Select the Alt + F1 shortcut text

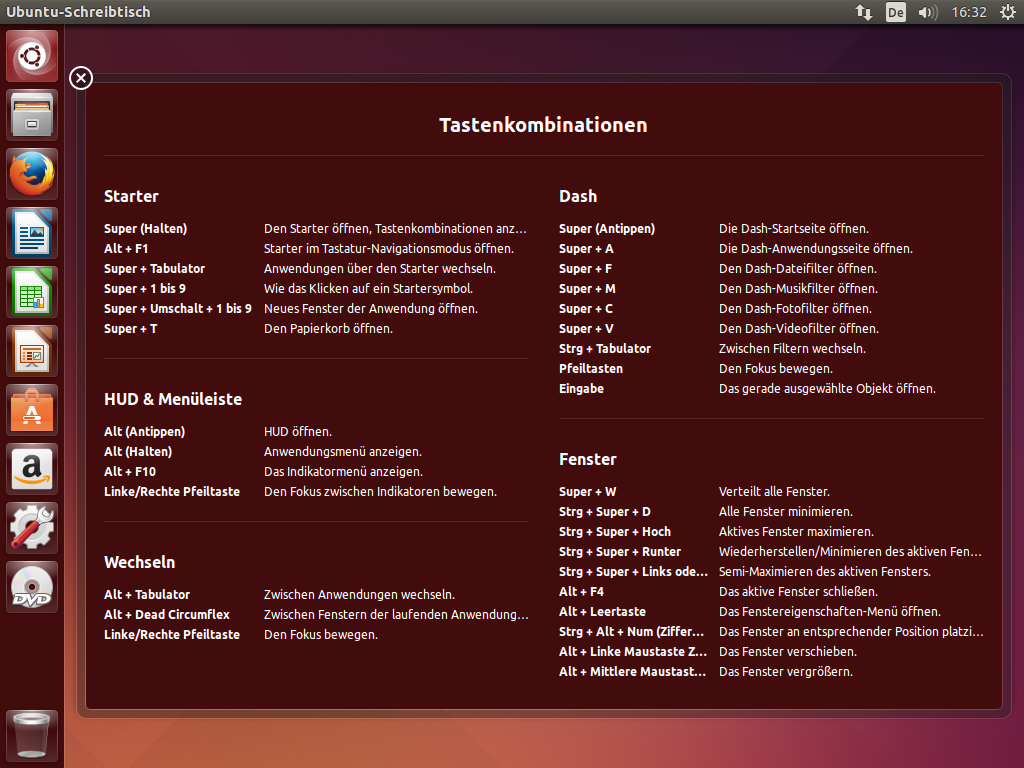click(x=126, y=249)
